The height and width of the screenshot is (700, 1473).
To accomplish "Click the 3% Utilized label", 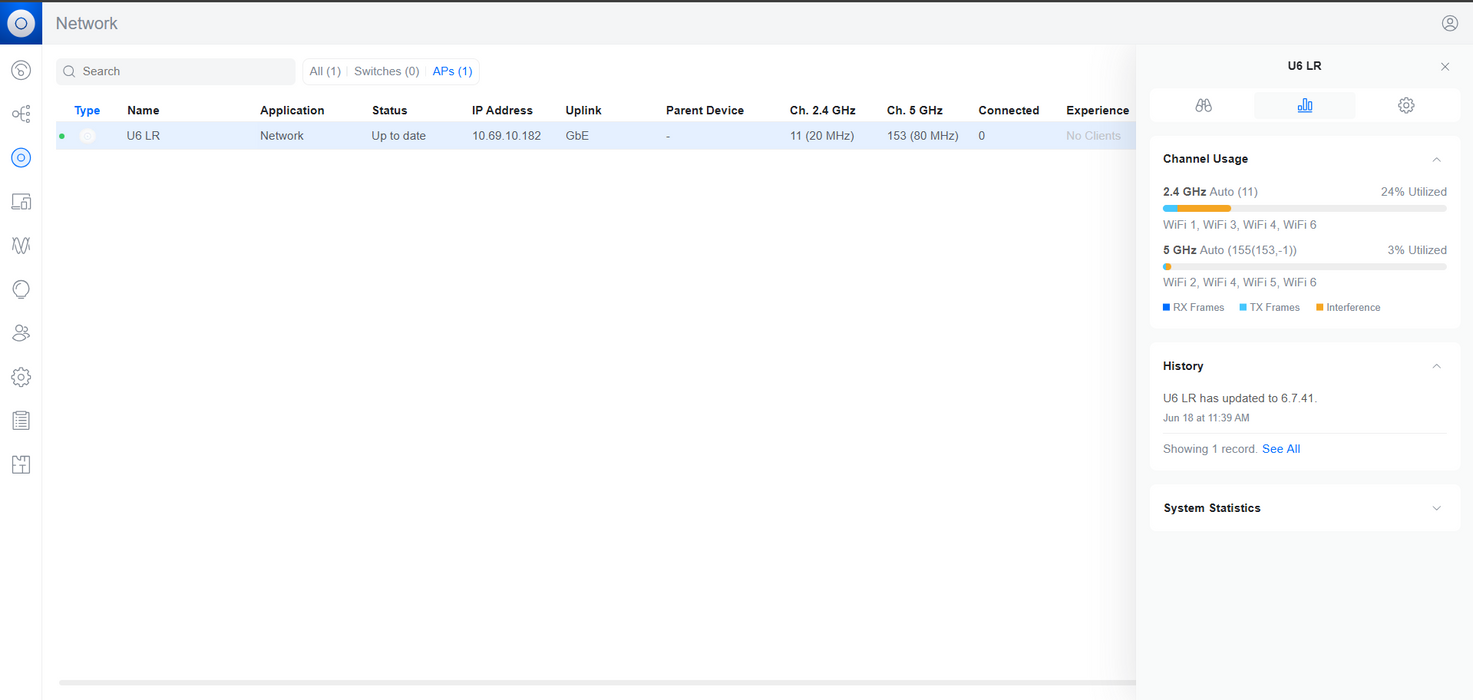I will [1417, 251].
